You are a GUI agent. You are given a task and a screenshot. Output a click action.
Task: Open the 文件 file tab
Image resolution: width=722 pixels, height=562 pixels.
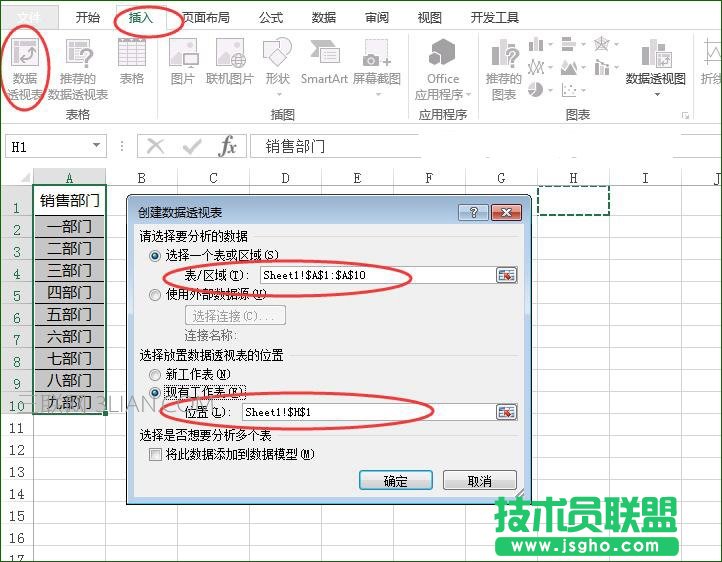[29, 18]
